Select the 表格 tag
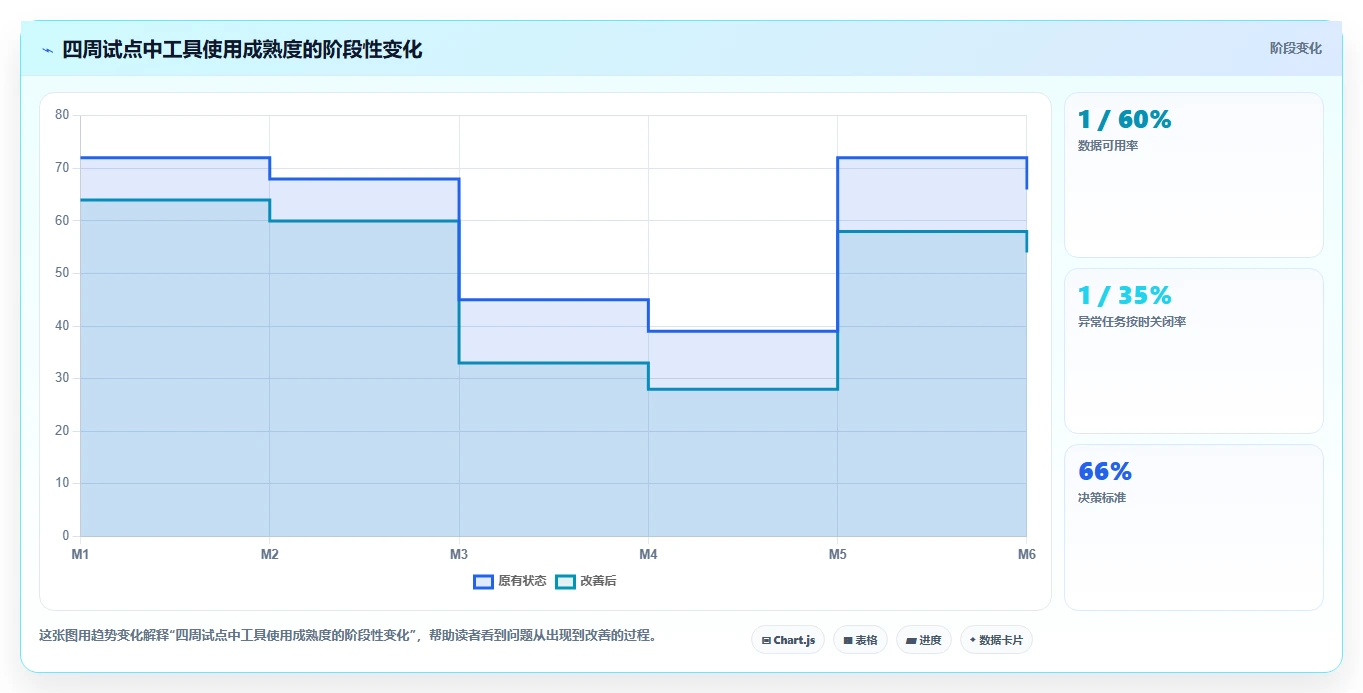 (860, 640)
